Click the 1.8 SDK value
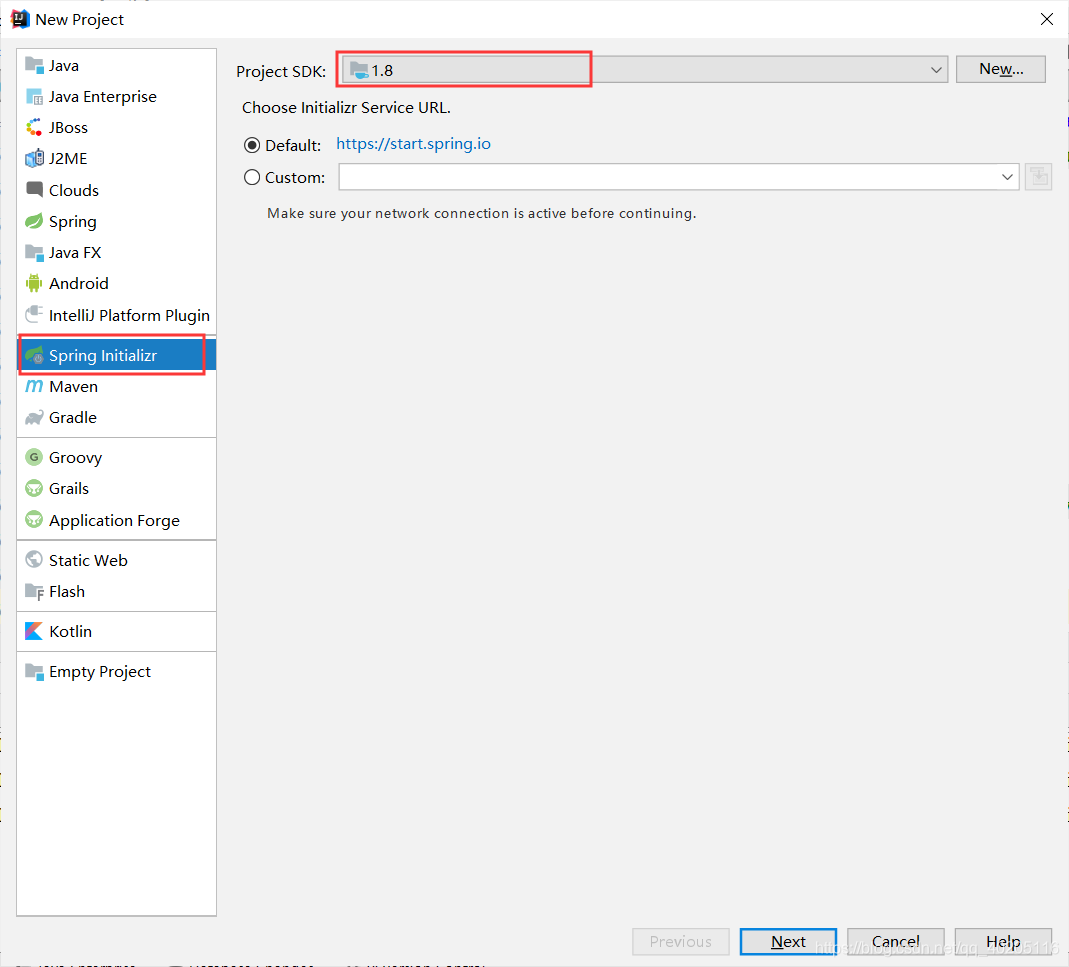Image resolution: width=1069 pixels, height=967 pixels. pos(382,71)
